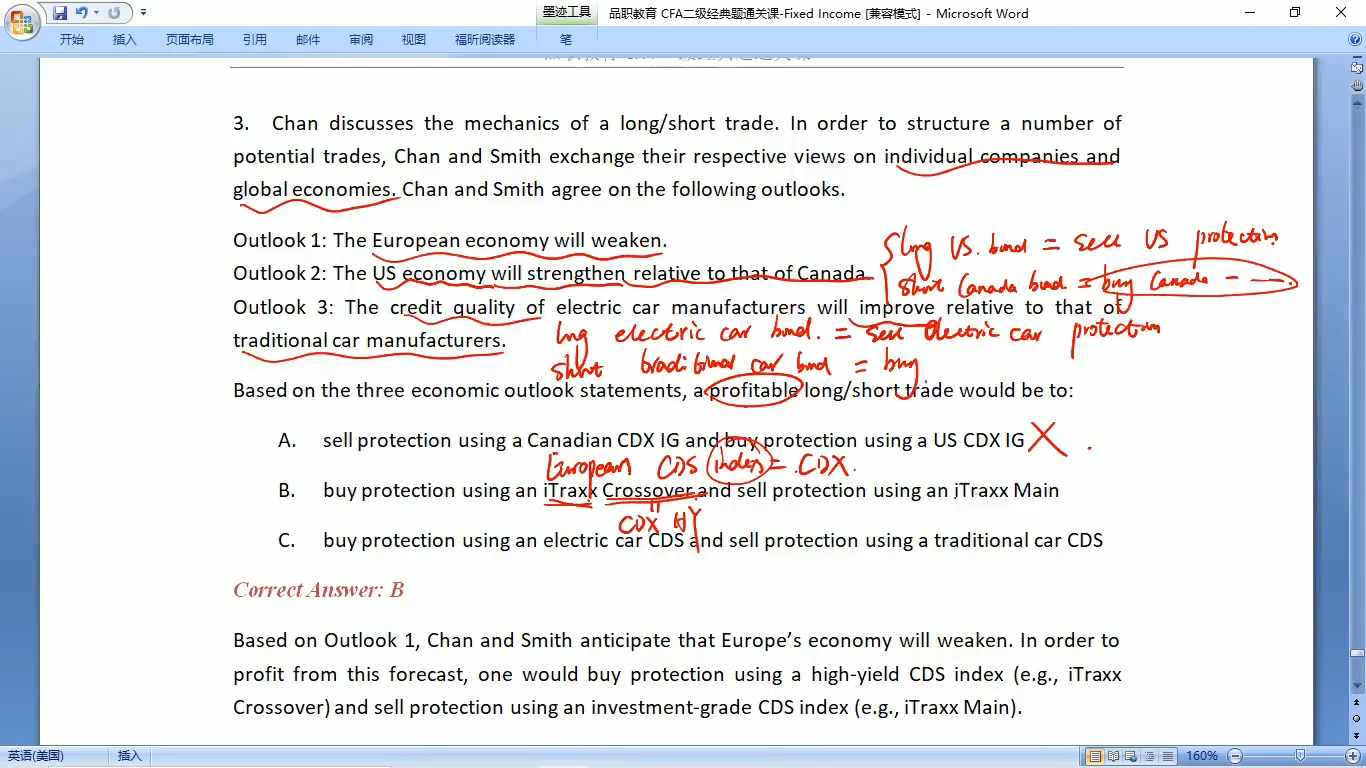Click 'traditional car manufacturers.' text
This screenshot has width=1366, height=768.
click(x=369, y=340)
